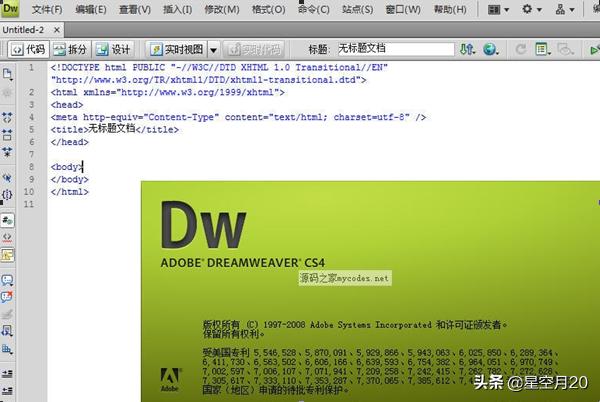Toggle line numbers icon

7,220
